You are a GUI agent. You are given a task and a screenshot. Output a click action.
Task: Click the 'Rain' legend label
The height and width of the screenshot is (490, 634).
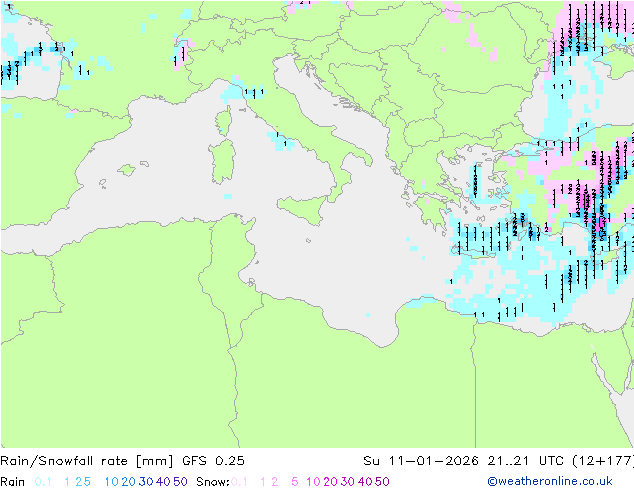tap(13, 482)
